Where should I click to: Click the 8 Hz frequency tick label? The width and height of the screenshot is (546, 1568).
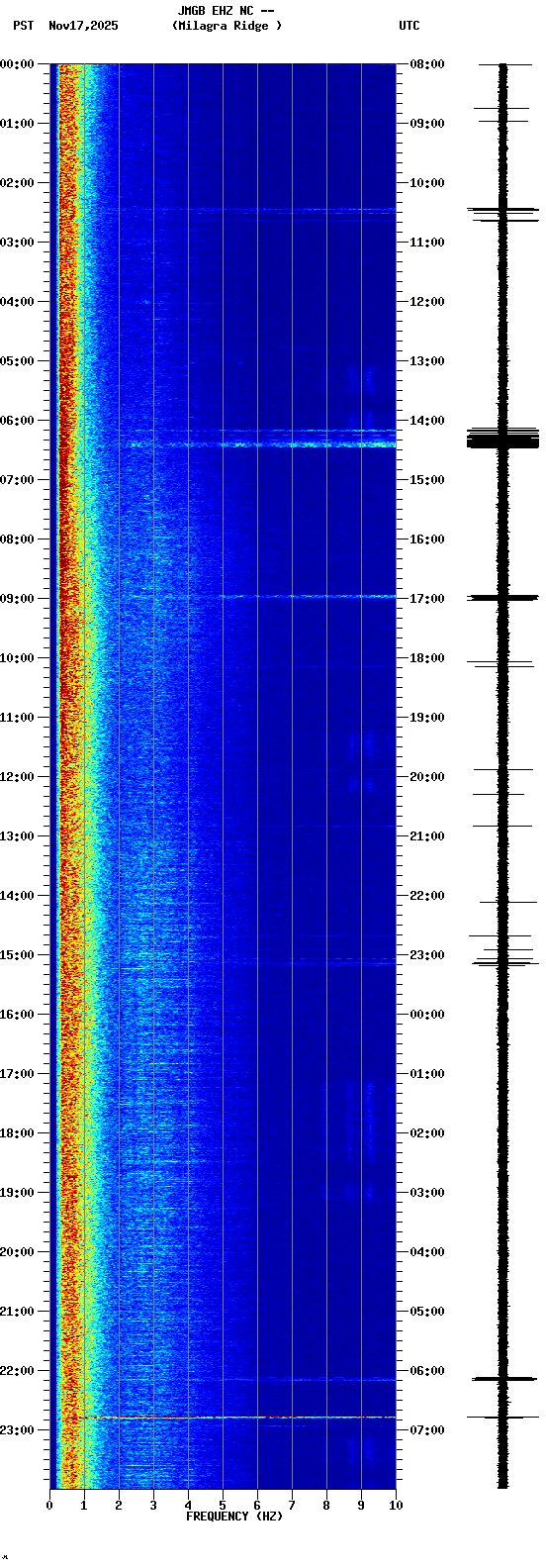326,1506
